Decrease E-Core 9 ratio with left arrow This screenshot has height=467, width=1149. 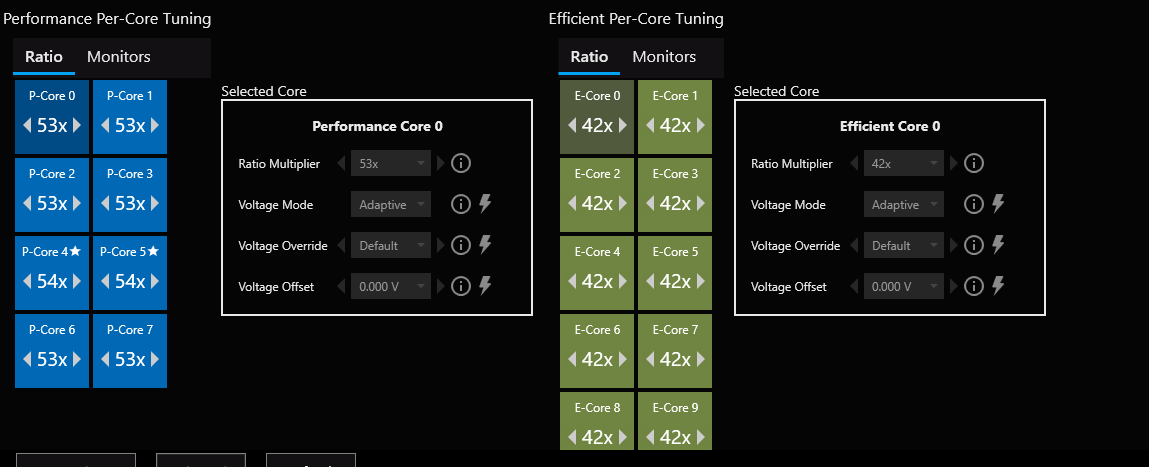point(650,437)
